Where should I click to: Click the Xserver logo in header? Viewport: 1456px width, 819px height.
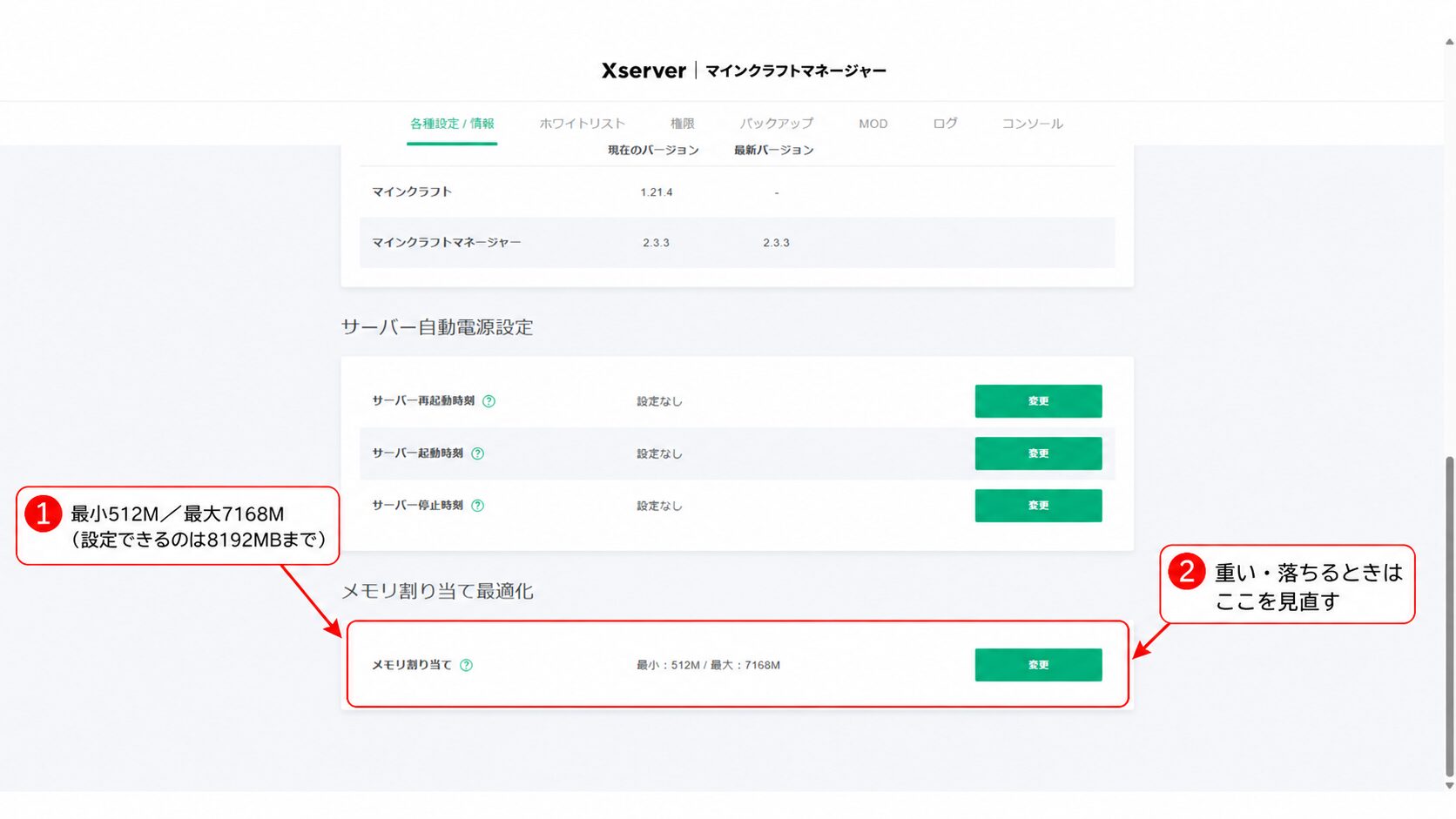(x=644, y=70)
